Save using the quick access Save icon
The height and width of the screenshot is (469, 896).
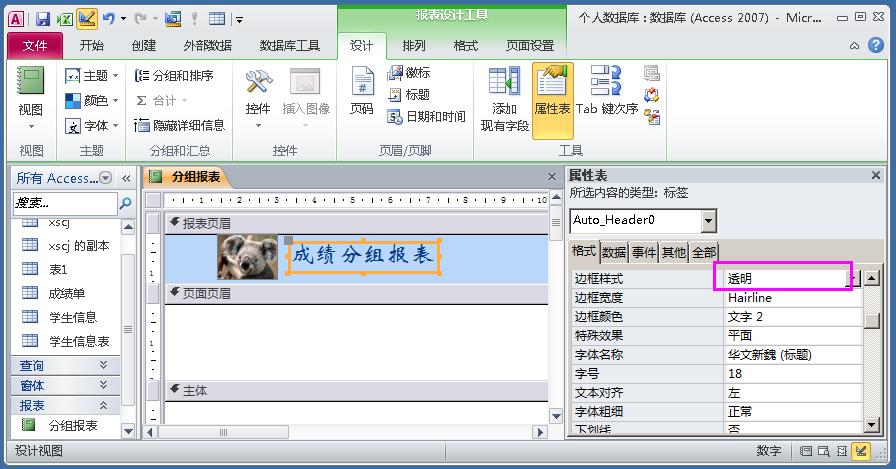(43, 19)
